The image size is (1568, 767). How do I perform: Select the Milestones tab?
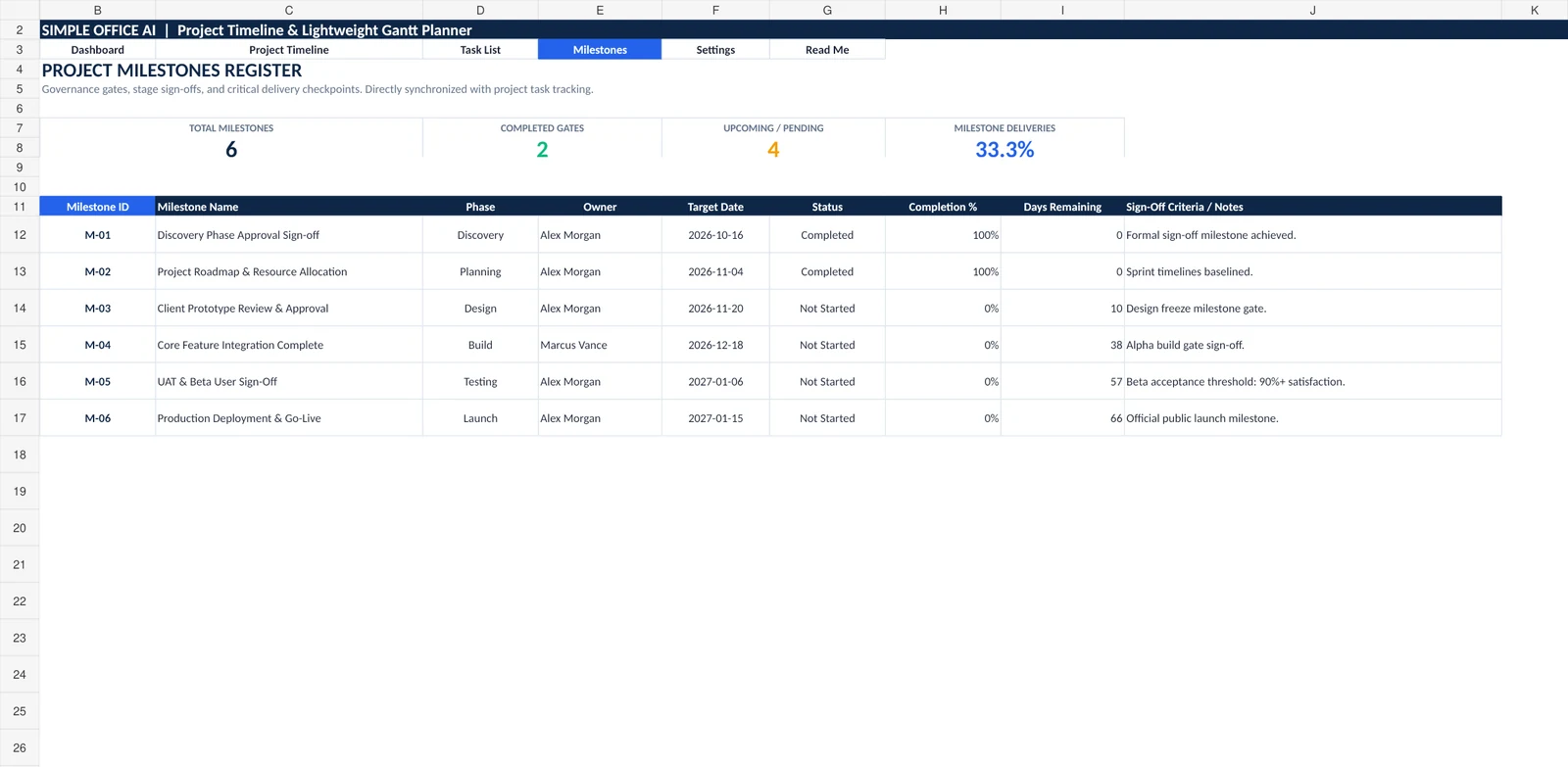[x=600, y=50]
